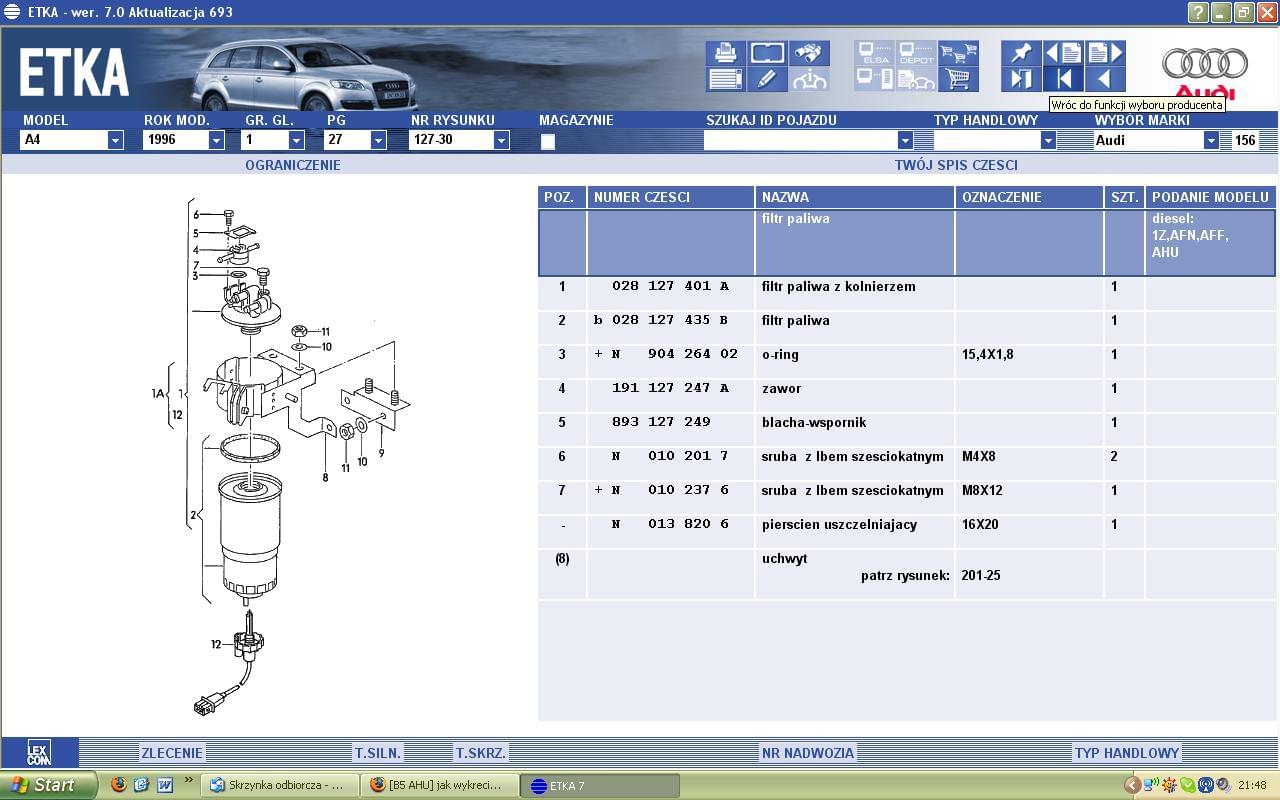Click the pushpin icon
Screen dimensions: 1280x800
pos(1021,53)
